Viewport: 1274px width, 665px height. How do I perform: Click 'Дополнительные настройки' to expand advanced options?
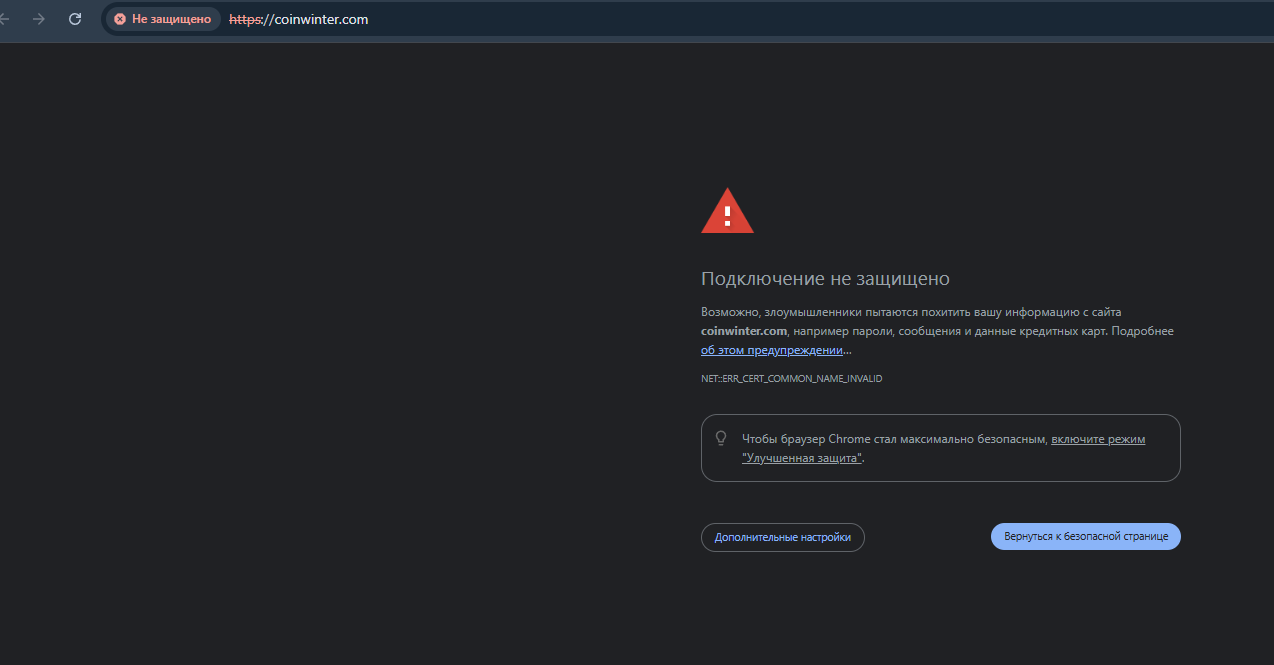coord(782,537)
